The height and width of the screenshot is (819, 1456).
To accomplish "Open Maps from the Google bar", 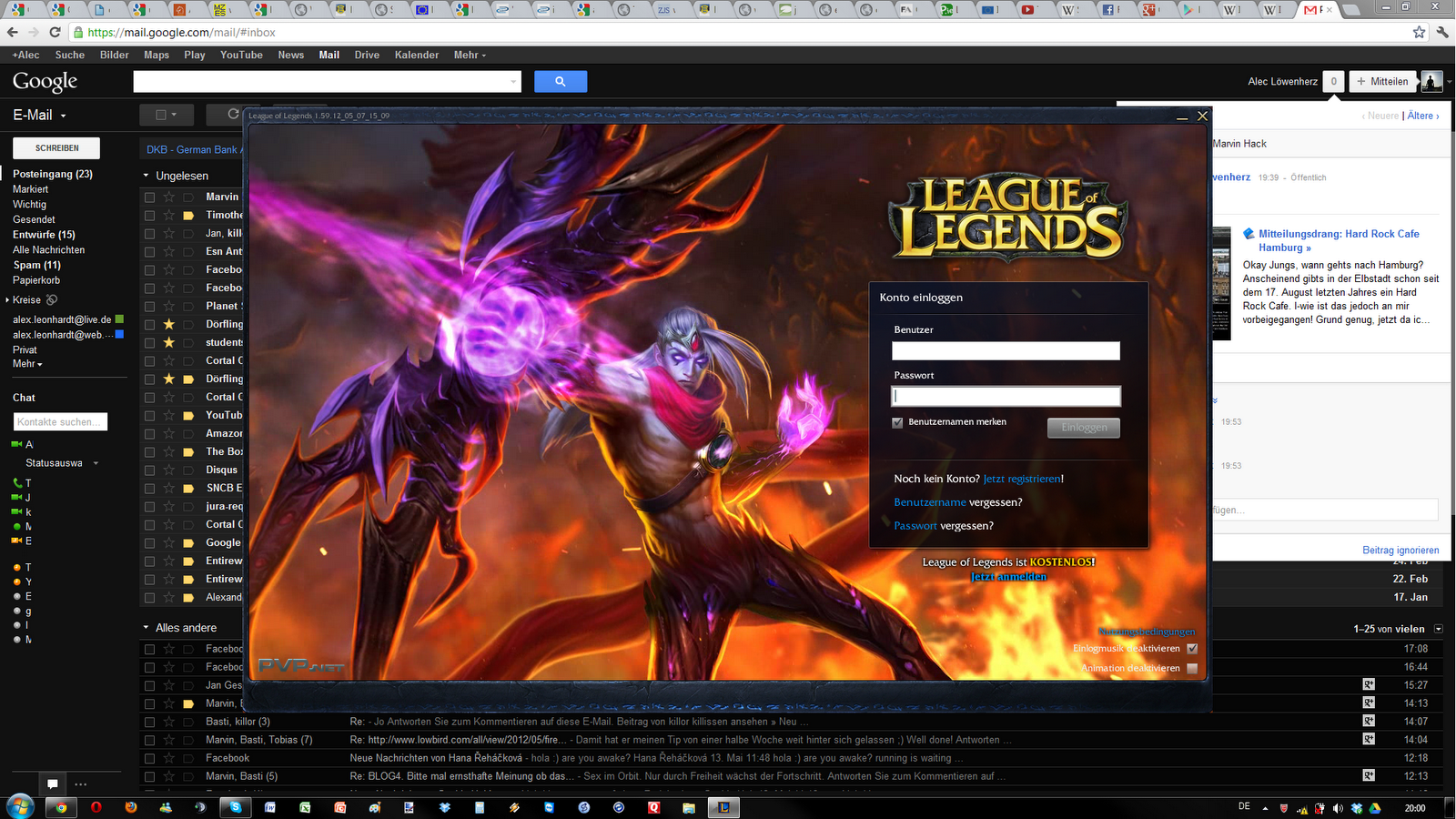I will click(157, 56).
